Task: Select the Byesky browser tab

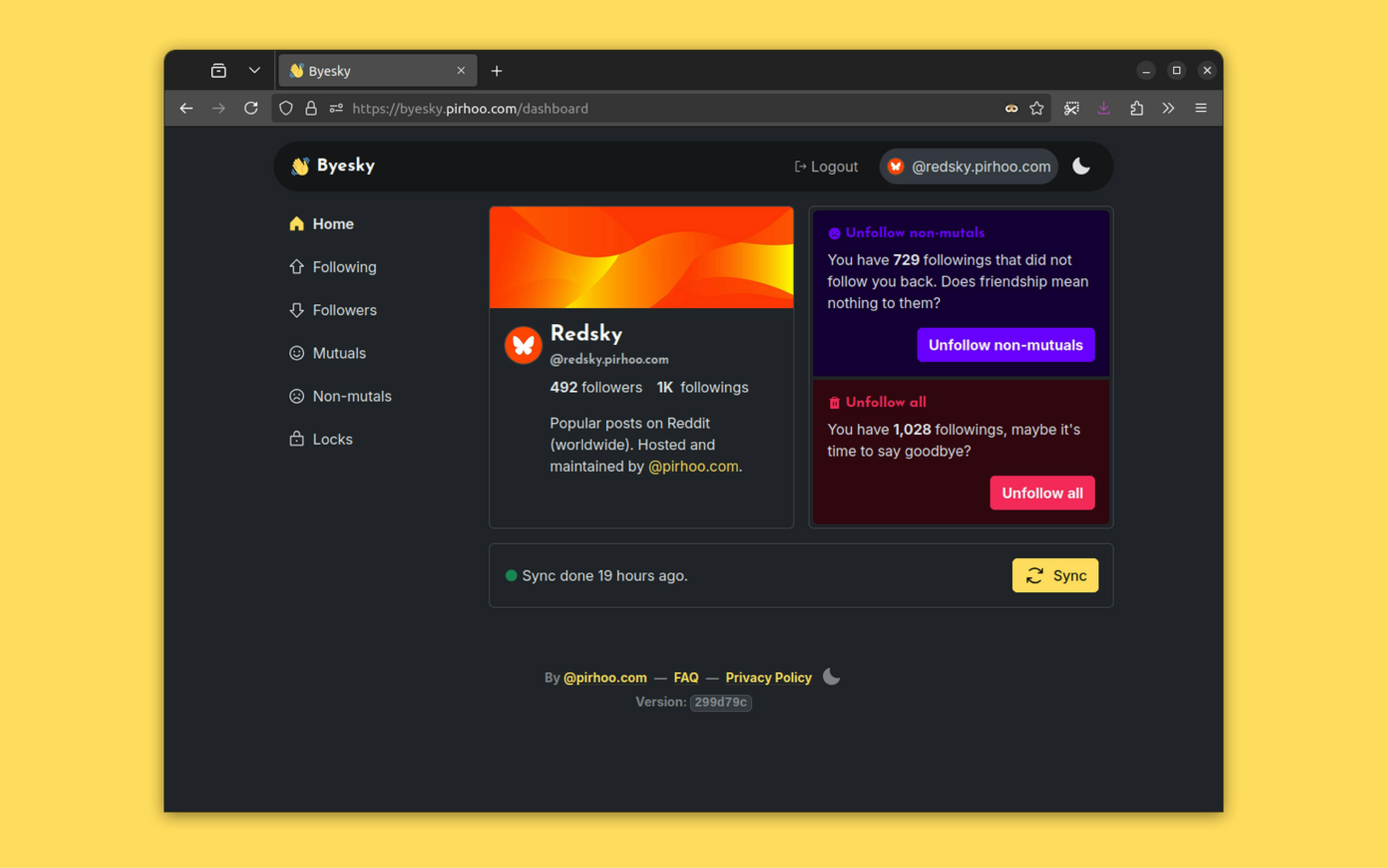Action: pyautogui.click(x=378, y=71)
